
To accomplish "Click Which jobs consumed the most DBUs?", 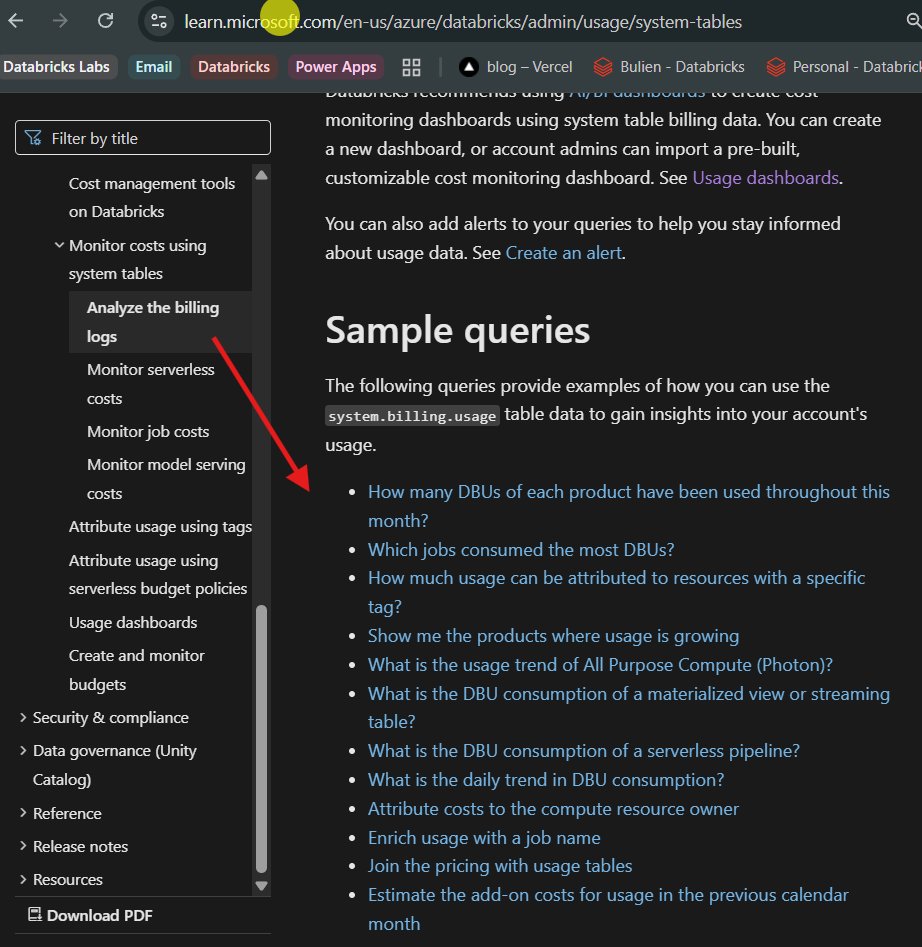I will click(x=521, y=549).
